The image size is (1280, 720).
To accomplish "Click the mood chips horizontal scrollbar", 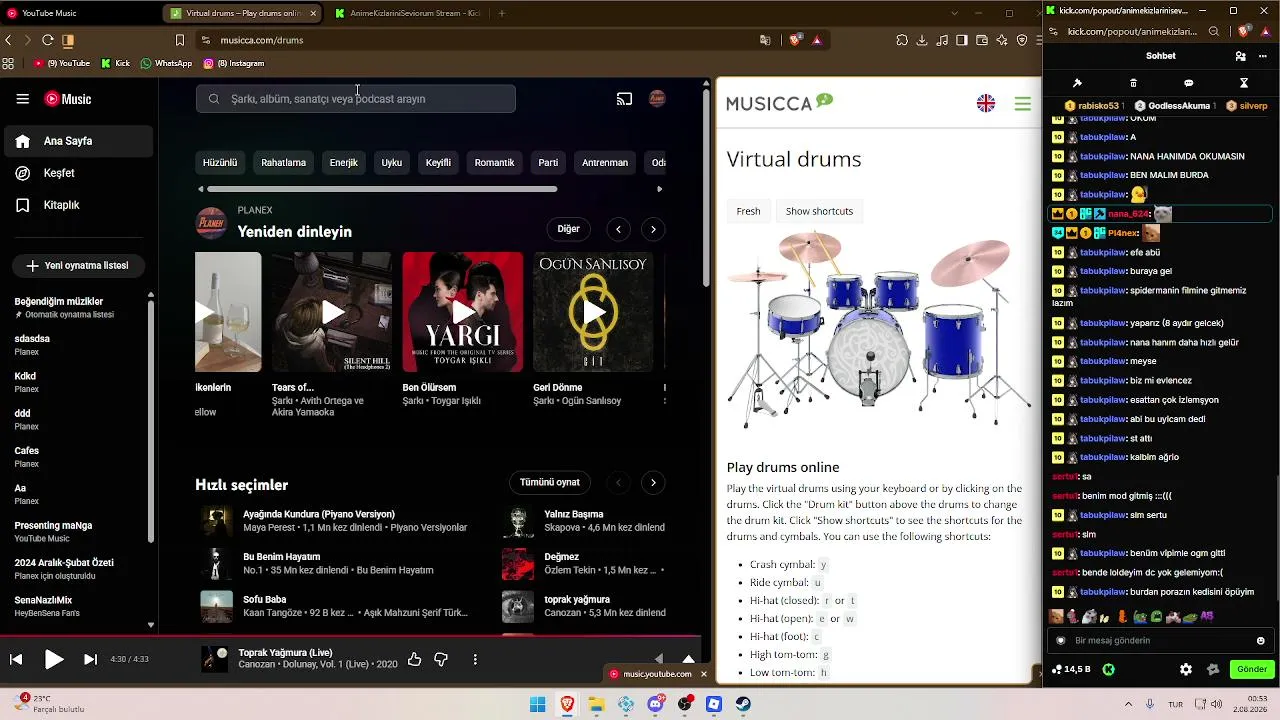I will tap(382, 189).
